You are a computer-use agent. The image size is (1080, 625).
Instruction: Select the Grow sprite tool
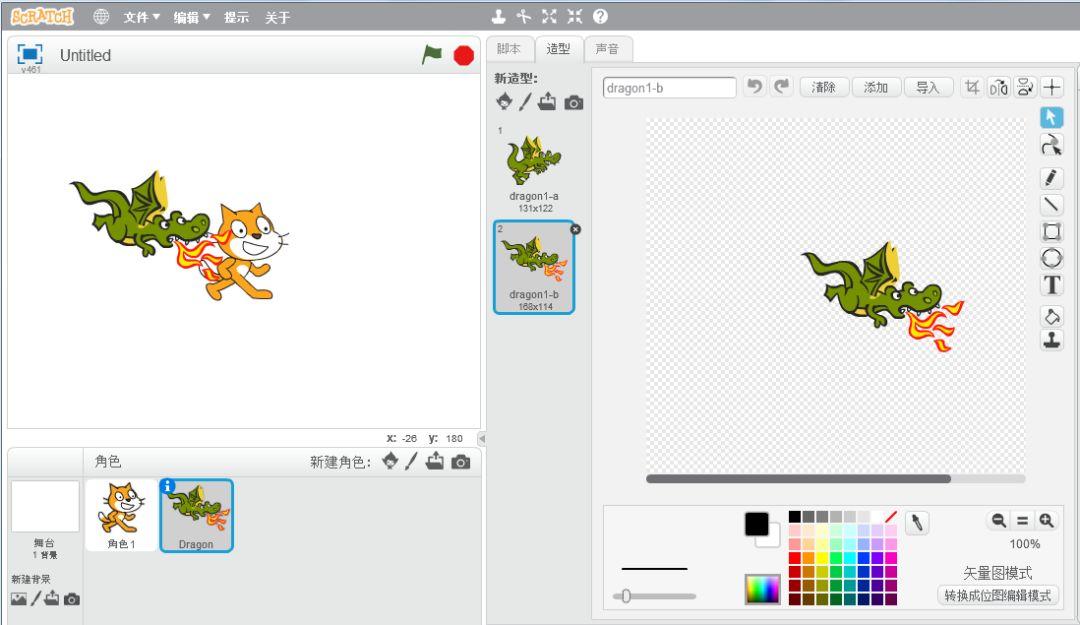[x=550, y=17]
